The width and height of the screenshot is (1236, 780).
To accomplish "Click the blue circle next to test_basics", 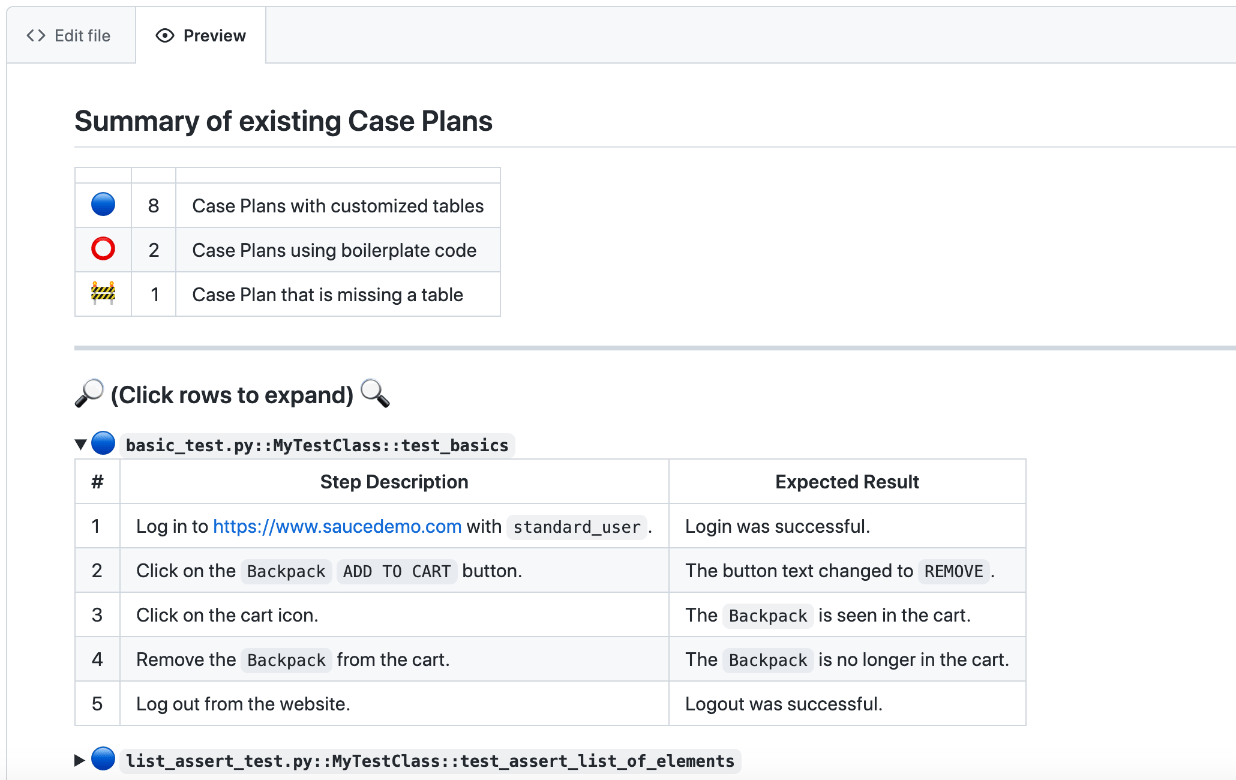I will coord(102,443).
